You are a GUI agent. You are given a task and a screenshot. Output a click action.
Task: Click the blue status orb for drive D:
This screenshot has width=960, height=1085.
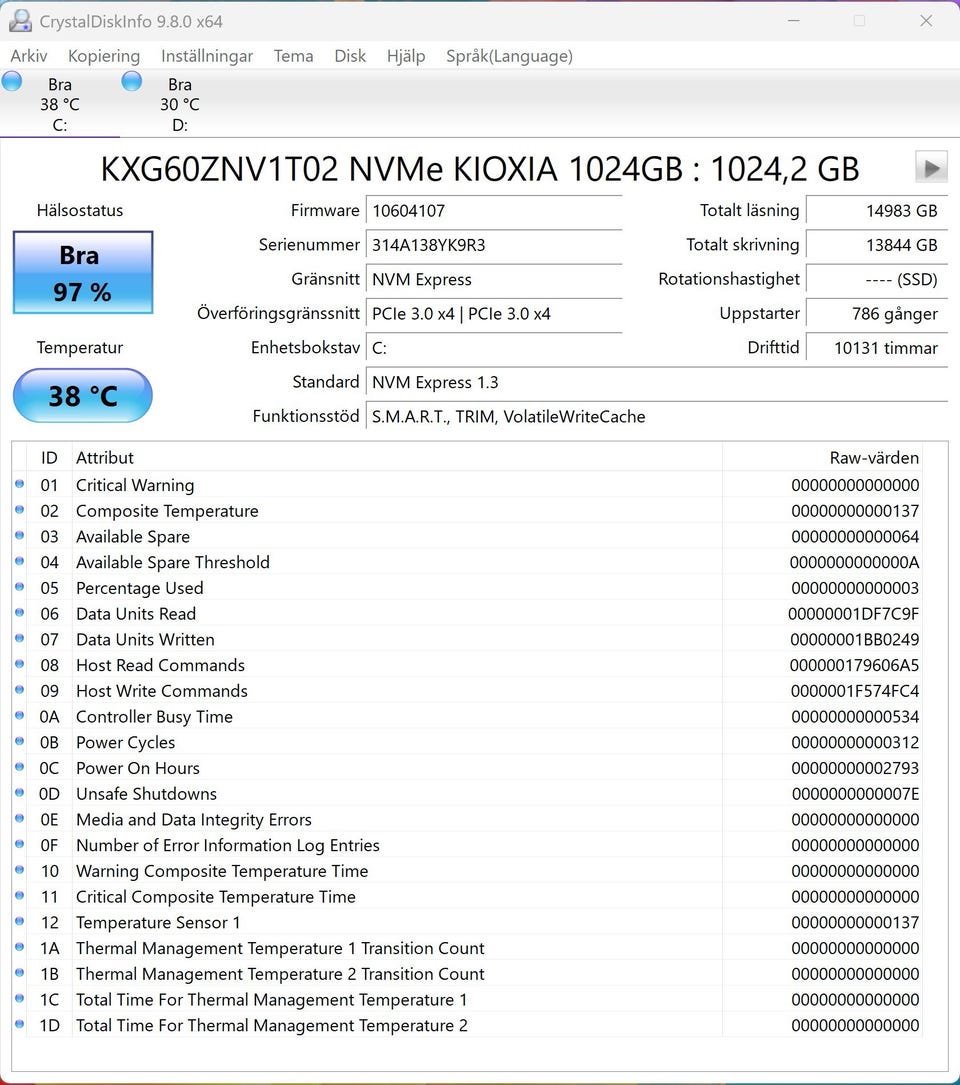131,82
